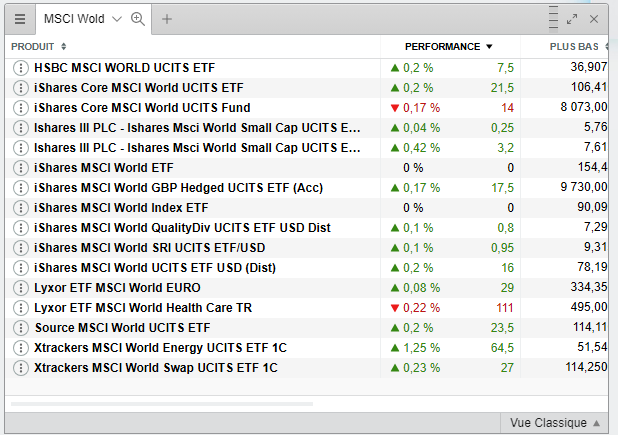Click the 114,250 plus bas value

pyautogui.click(x=586, y=367)
